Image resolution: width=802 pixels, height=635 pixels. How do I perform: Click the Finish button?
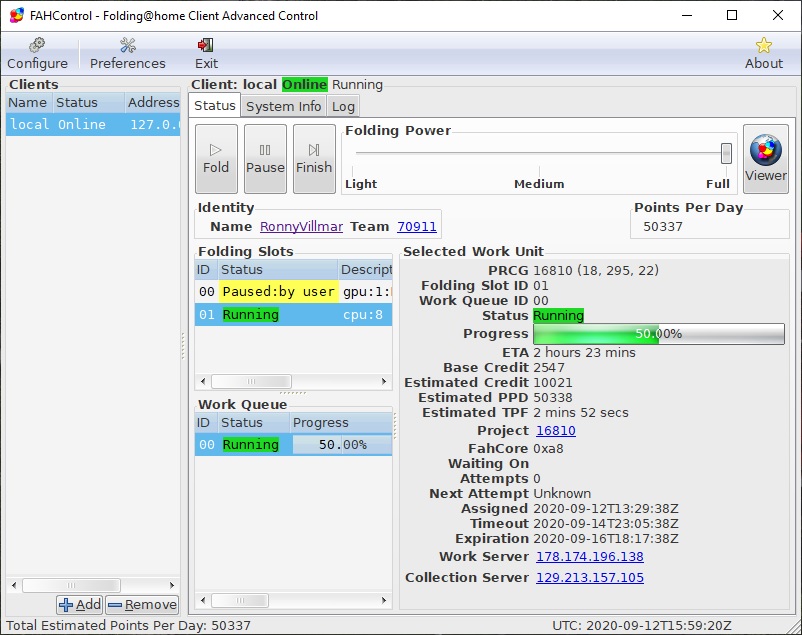pos(314,159)
